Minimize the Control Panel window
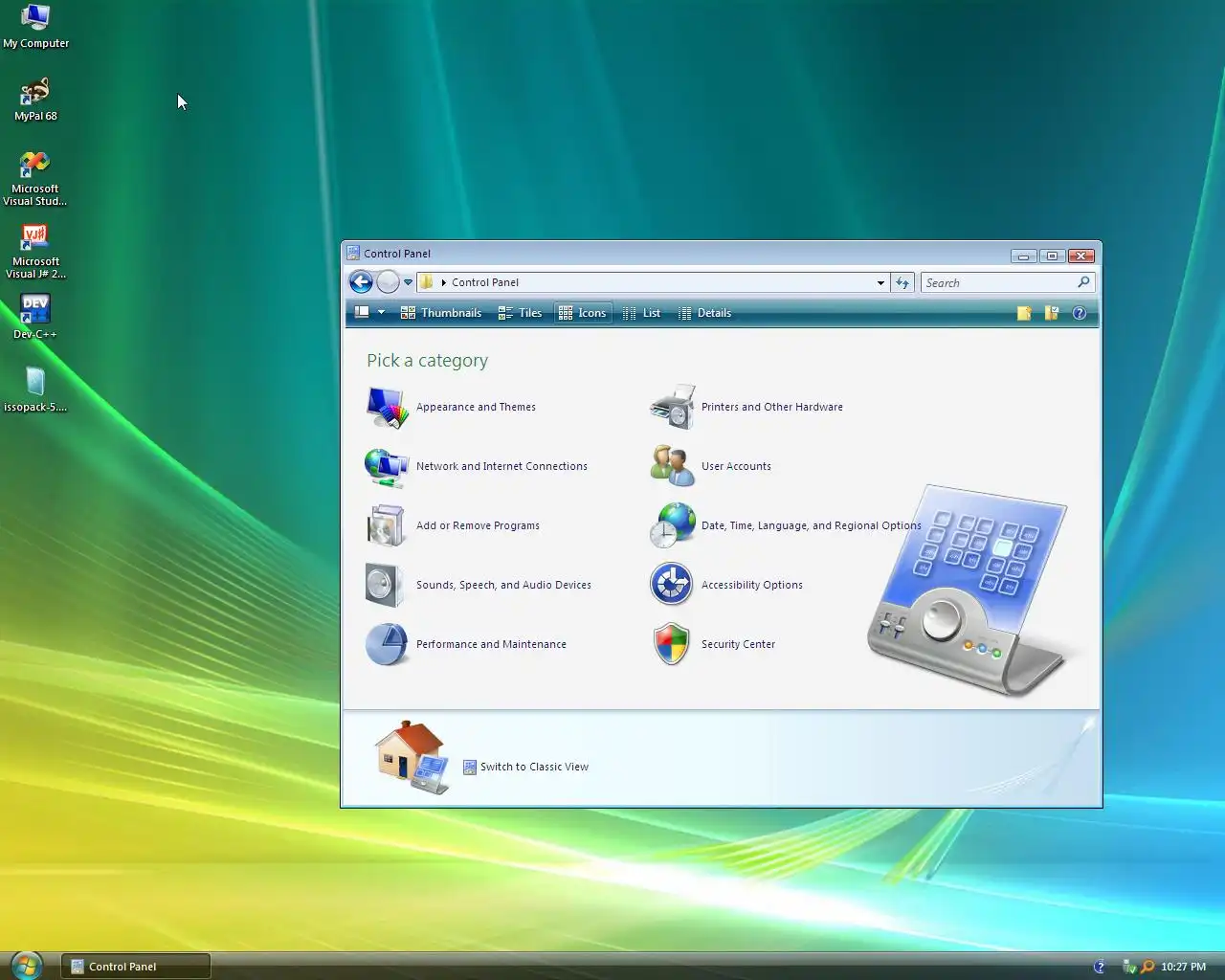Screen dimensions: 1225x980 [x=1023, y=256]
